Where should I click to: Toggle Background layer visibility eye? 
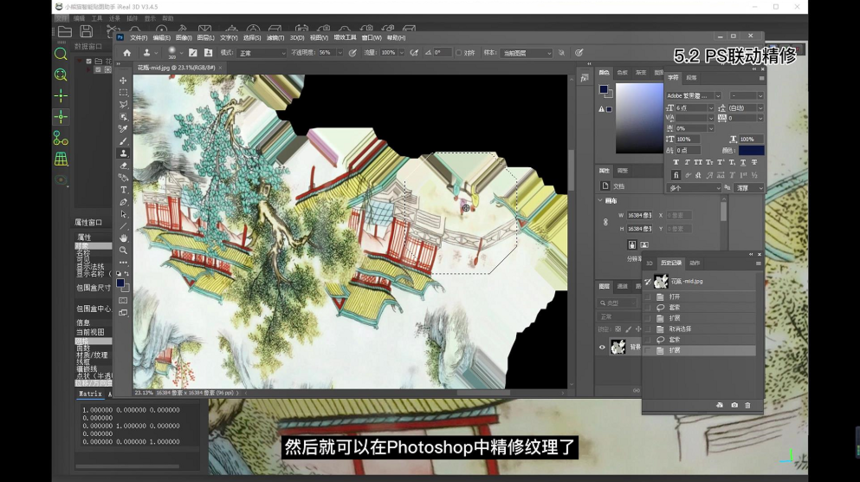(602, 347)
